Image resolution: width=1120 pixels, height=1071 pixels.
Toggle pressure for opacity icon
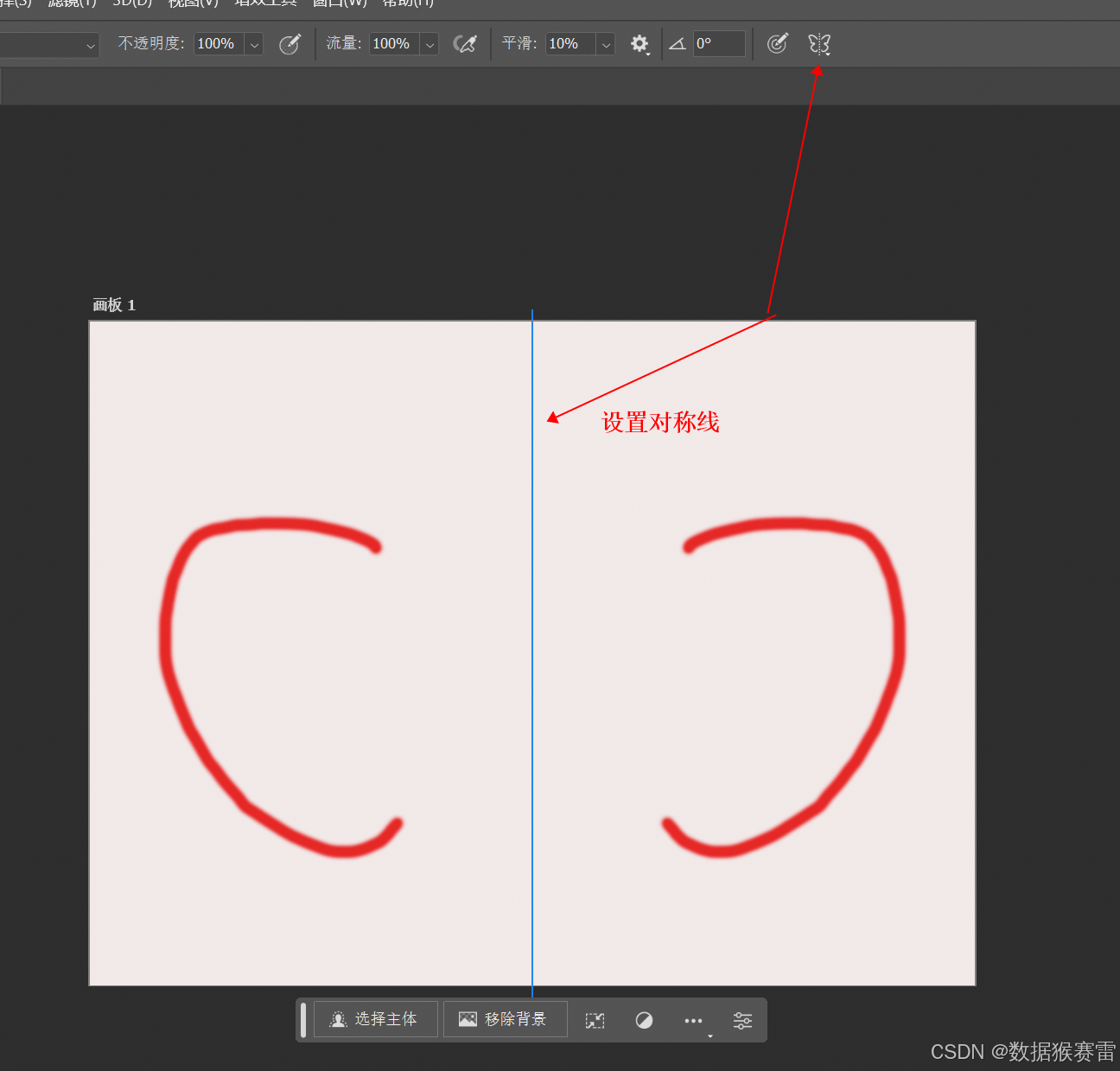290,44
